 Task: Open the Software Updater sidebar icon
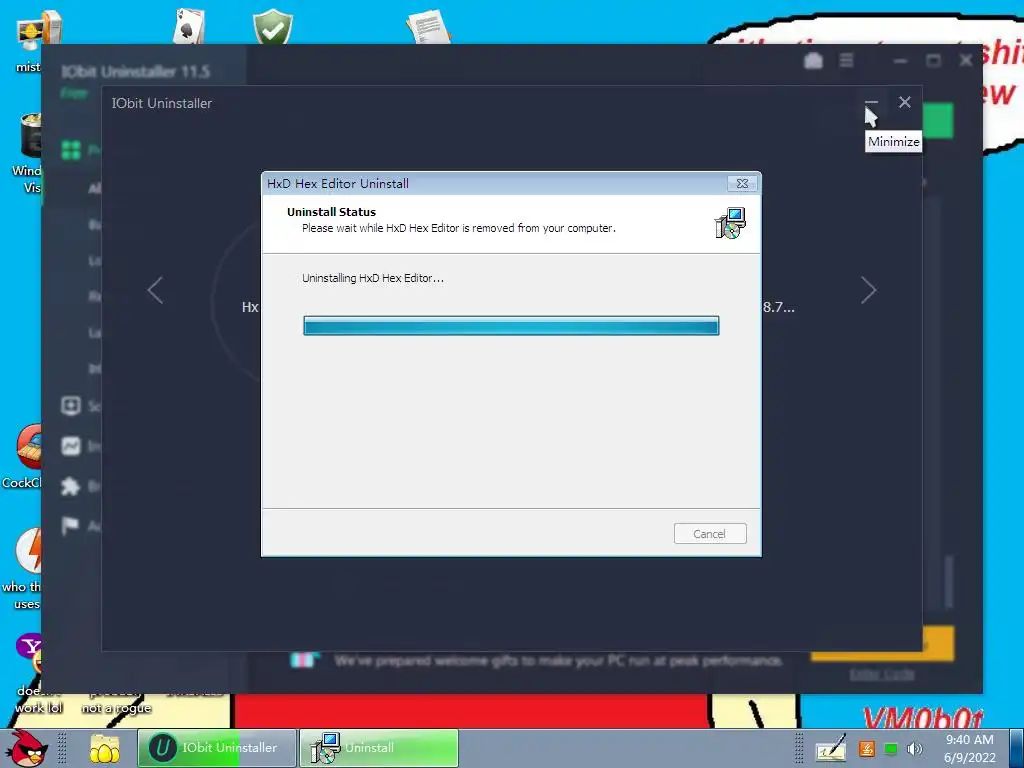coord(71,406)
